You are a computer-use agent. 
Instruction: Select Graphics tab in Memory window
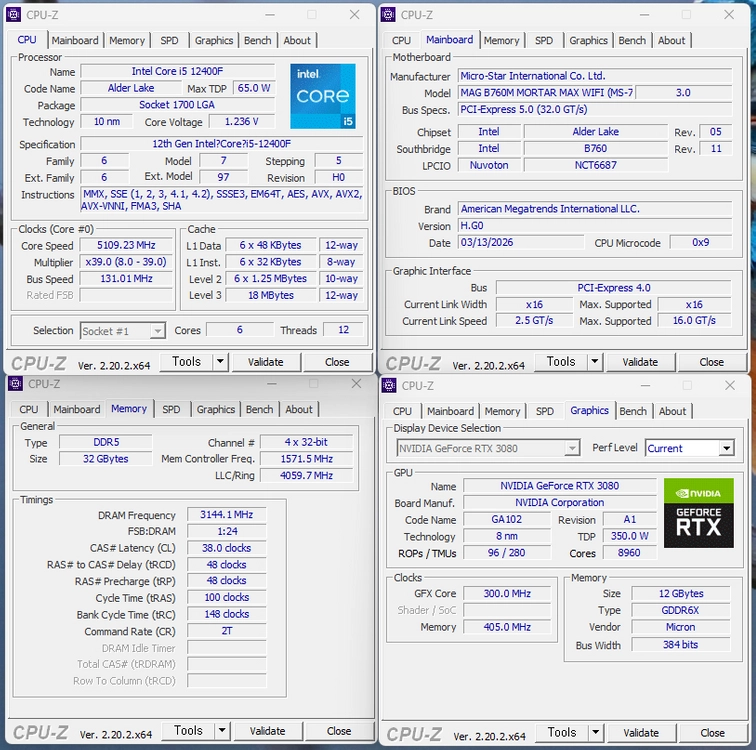pos(216,409)
